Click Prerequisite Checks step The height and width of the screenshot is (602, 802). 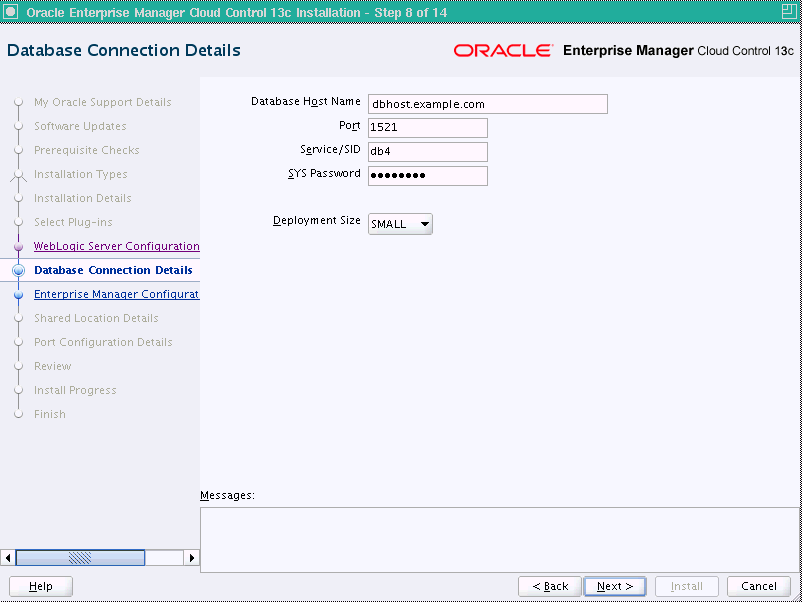tap(86, 150)
